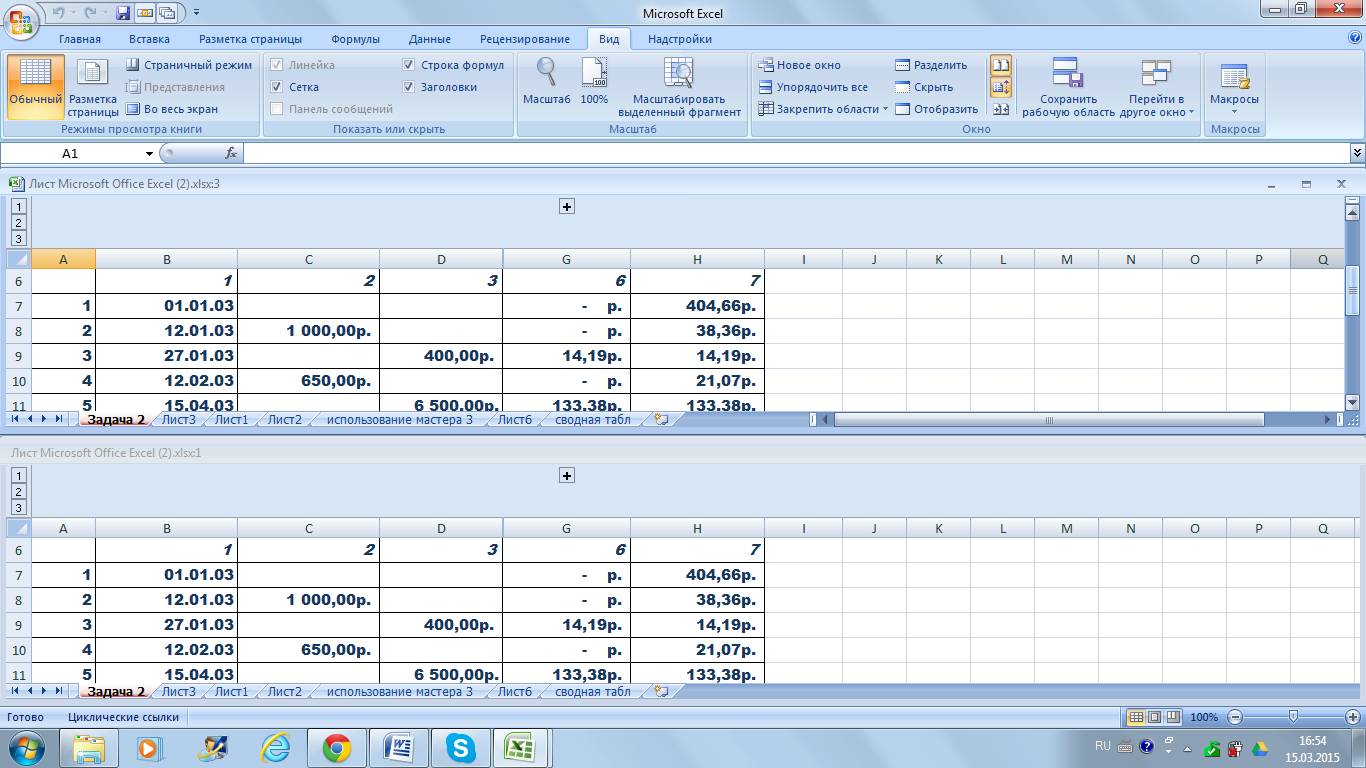Viewport: 1366px width, 768px height.
Task: Click the Name Box showing A1
Action: [x=70, y=153]
